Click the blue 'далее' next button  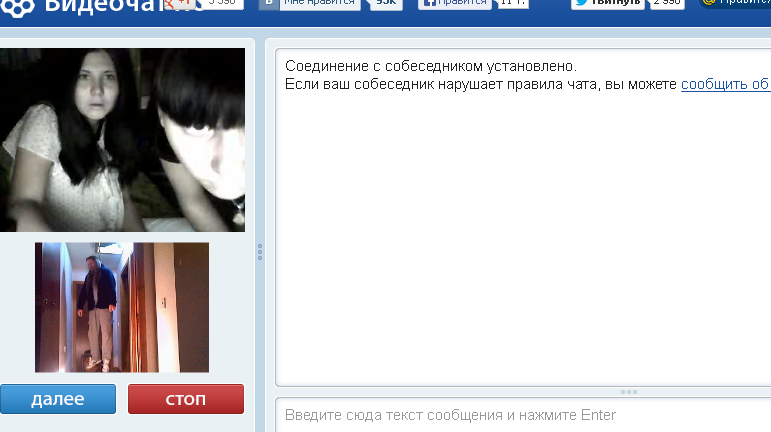click(x=58, y=399)
